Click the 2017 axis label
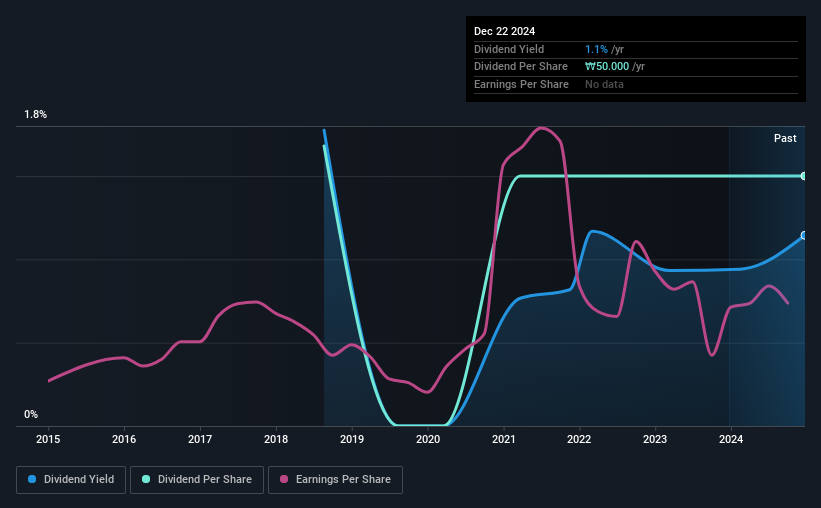Viewport: 821px width, 508px height. (200, 439)
